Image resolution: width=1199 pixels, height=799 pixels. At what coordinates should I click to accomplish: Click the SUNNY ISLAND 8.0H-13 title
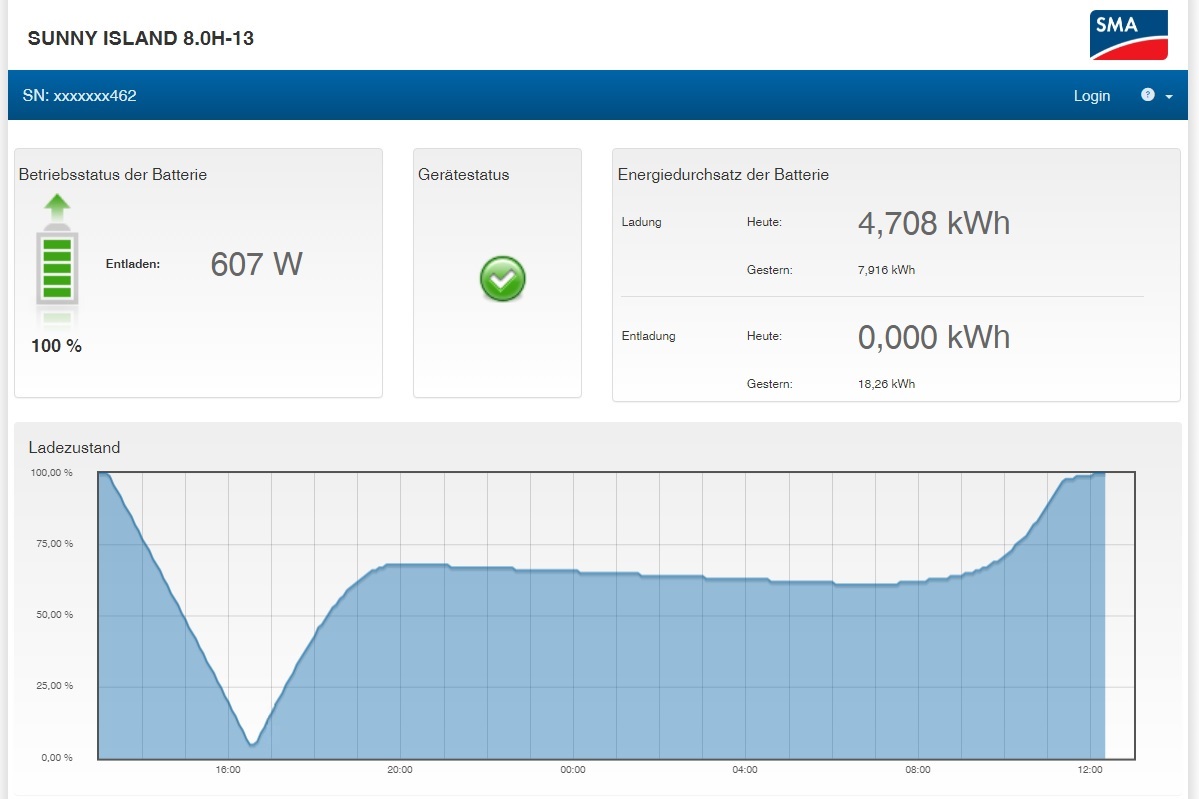pos(141,38)
